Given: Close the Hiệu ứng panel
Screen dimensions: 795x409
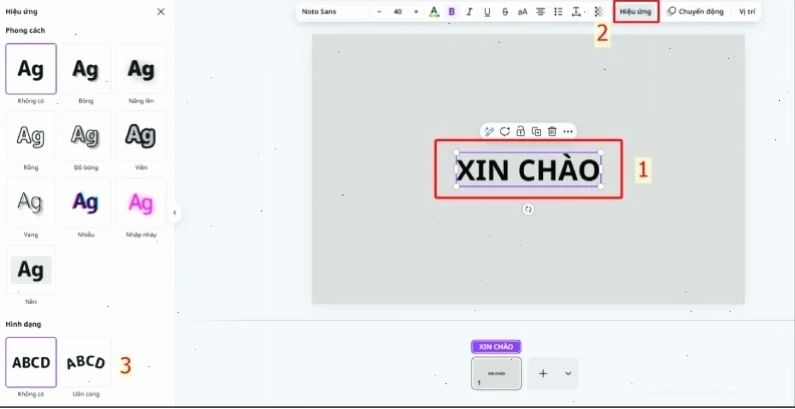Looking at the screenshot, I should [161, 12].
